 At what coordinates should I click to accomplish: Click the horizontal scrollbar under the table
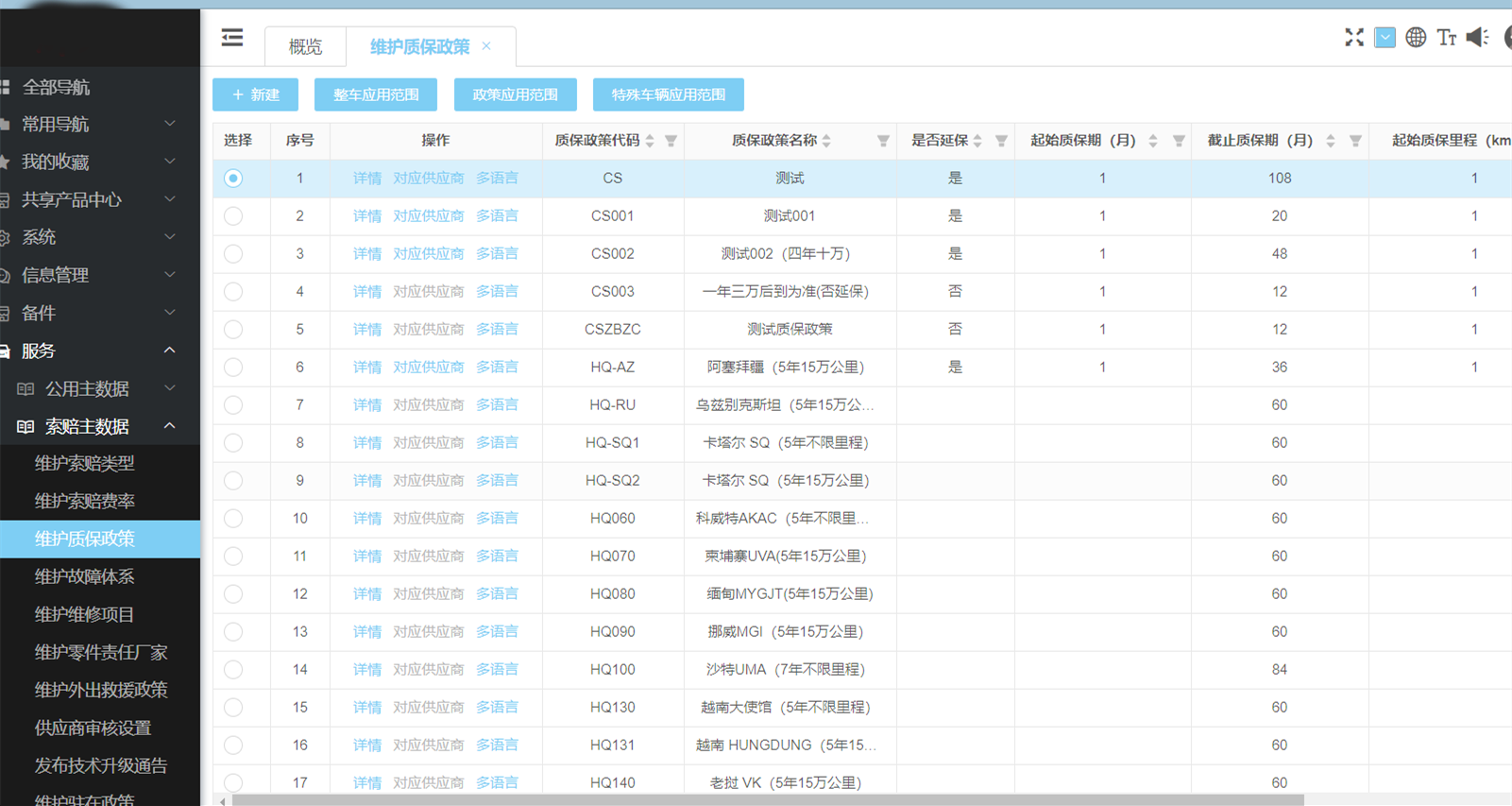(x=767, y=800)
